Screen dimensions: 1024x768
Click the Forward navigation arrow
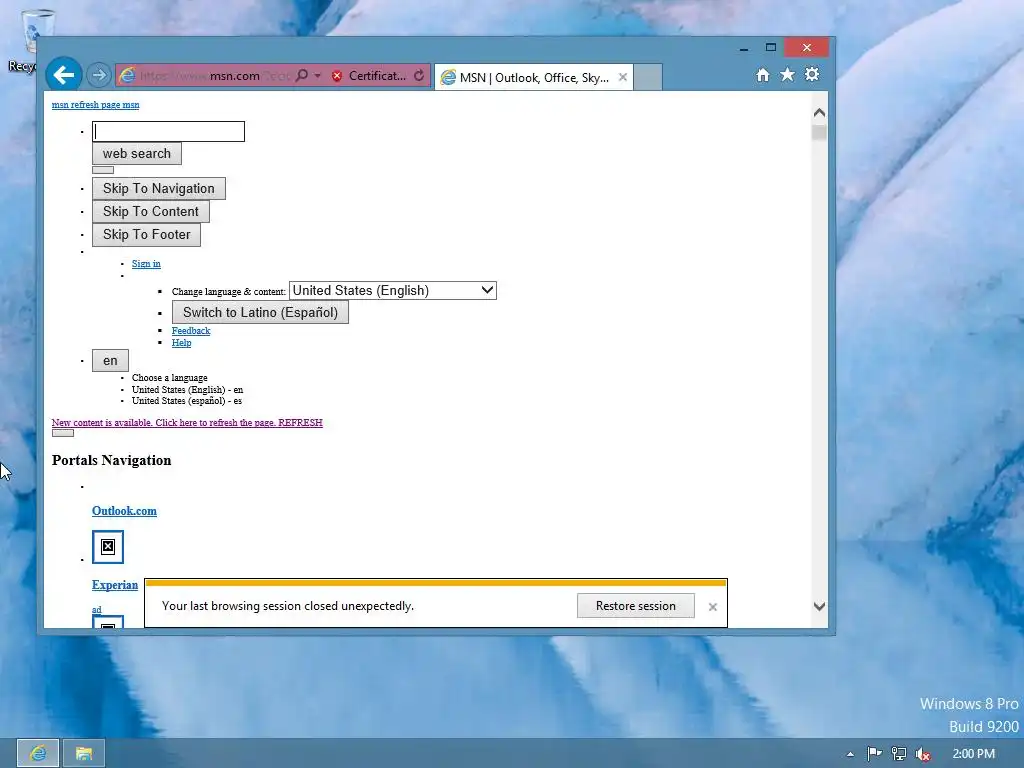pyautogui.click(x=99, y=75)
